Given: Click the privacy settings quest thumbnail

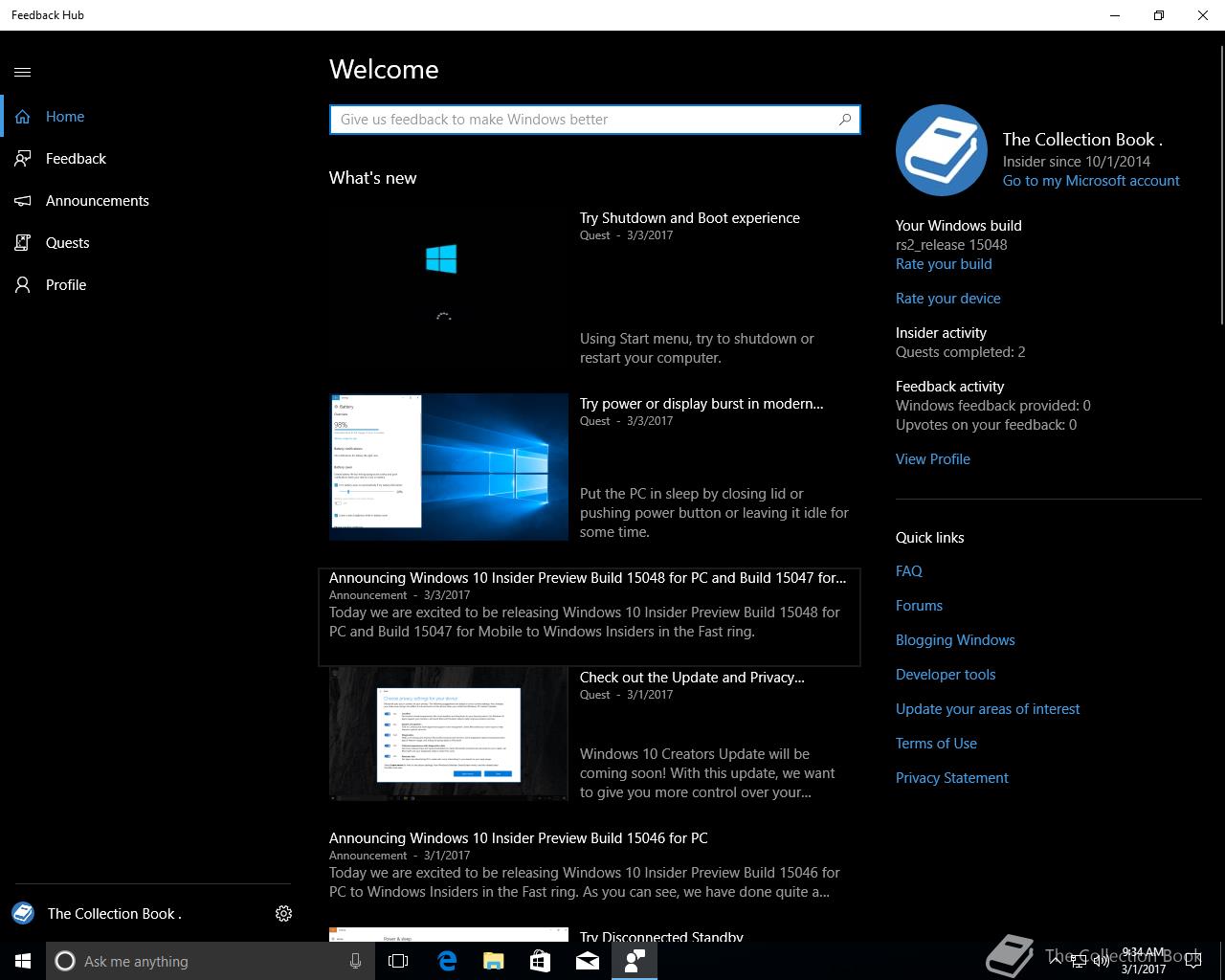Looking at the screenshot, I should pos(449,734).
